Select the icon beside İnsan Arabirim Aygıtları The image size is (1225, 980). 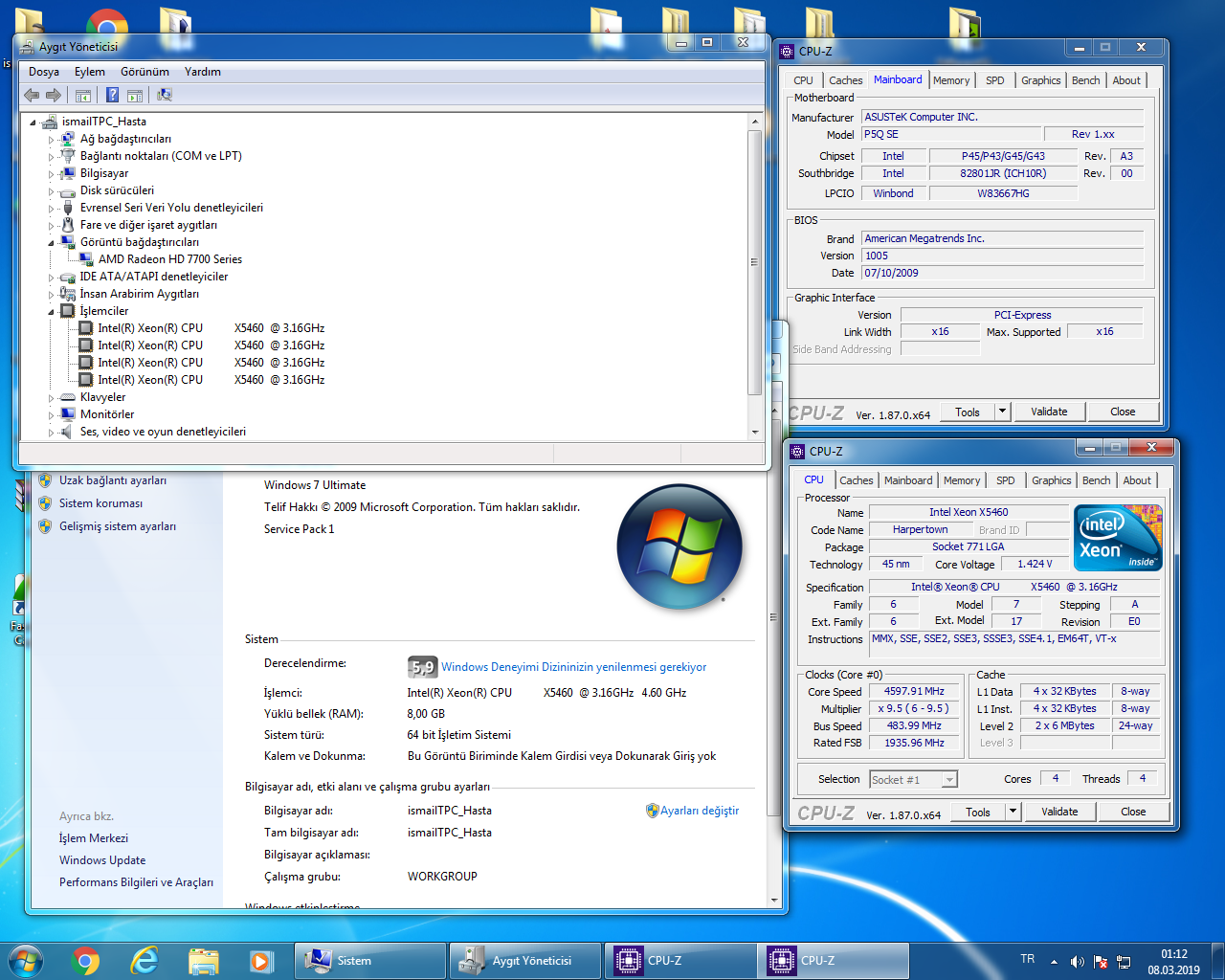click(68, 294)
